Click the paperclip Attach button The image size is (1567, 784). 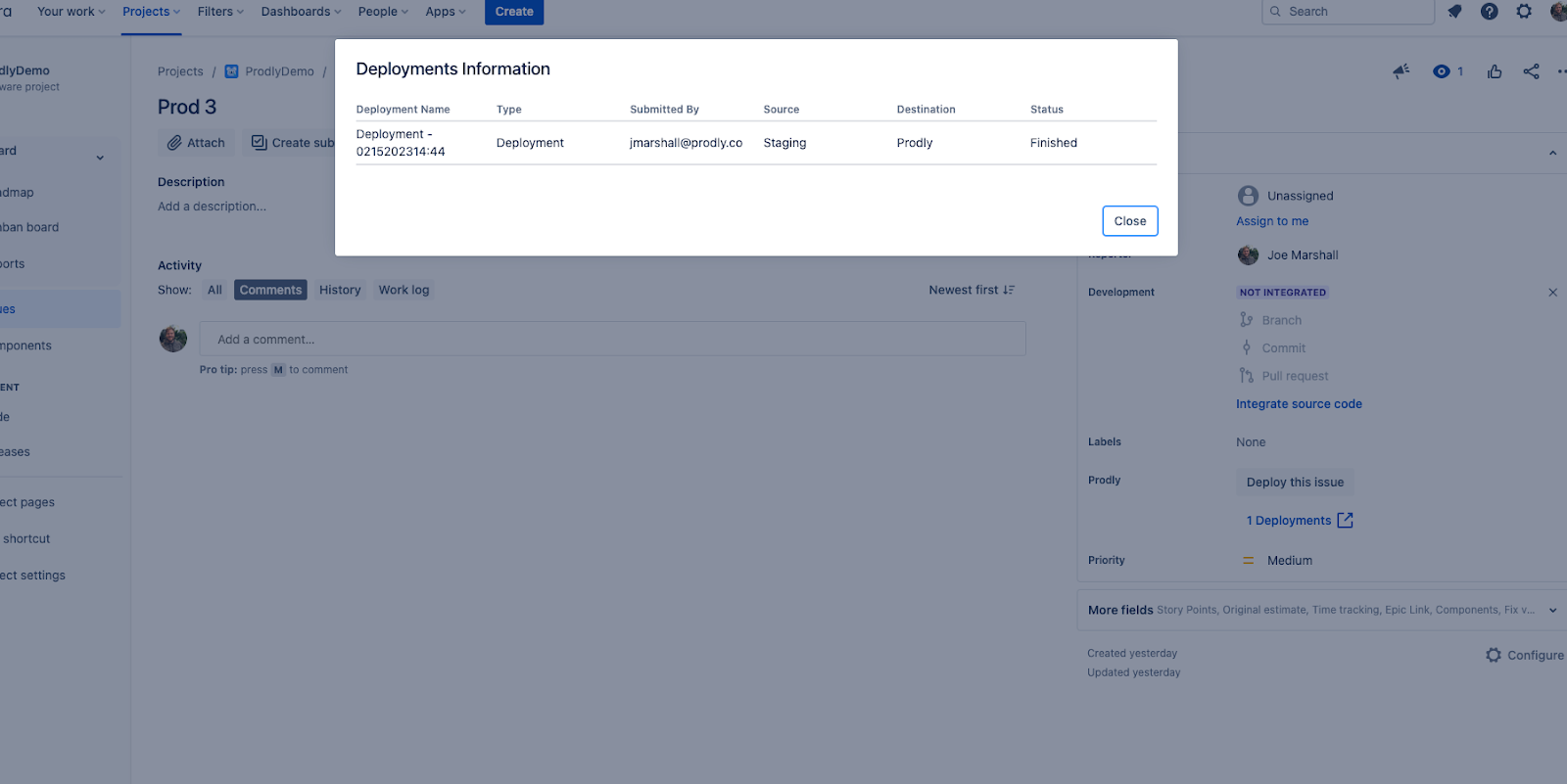pos(196,143)
